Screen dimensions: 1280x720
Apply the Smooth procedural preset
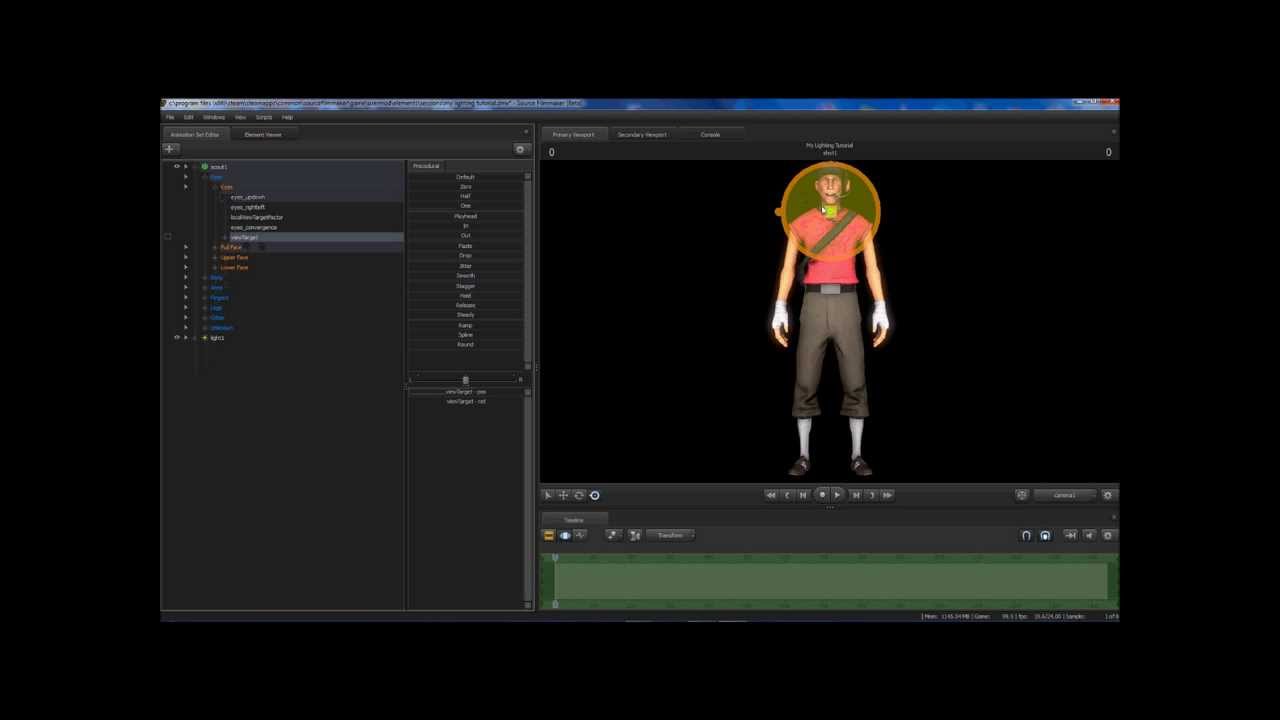465,276
